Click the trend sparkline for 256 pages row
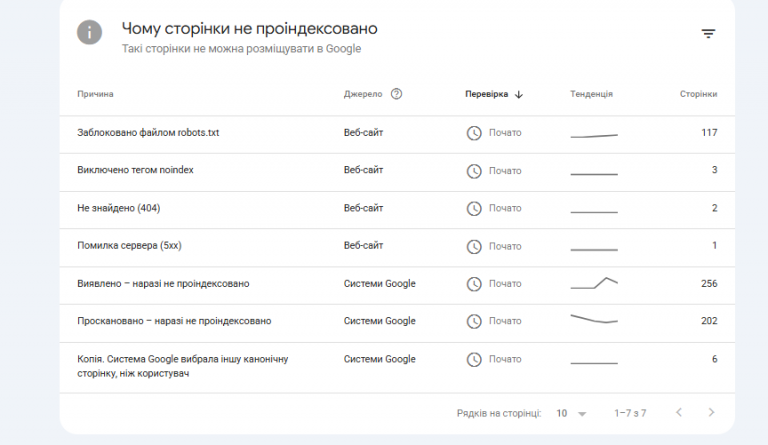Image resolution: width=768 pixels, height=445 pixels. click(x=594, y=283)
